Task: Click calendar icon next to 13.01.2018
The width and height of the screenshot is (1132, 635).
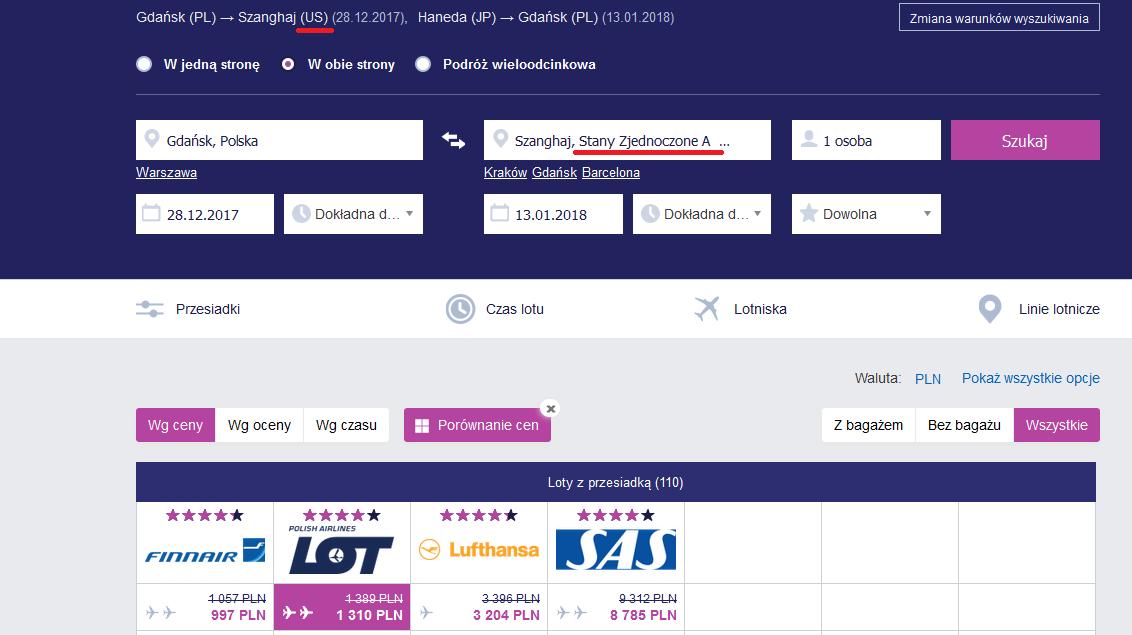Action: [500, 213]
